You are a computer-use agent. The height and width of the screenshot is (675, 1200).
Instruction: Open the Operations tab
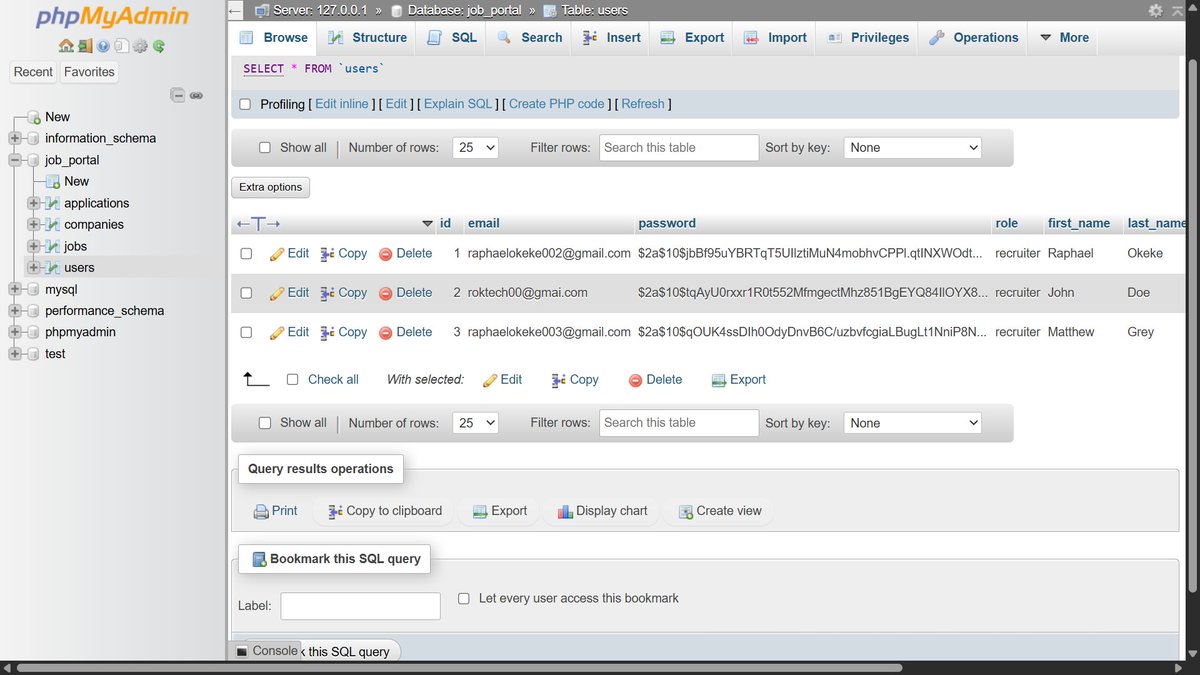tap(974, 37)
